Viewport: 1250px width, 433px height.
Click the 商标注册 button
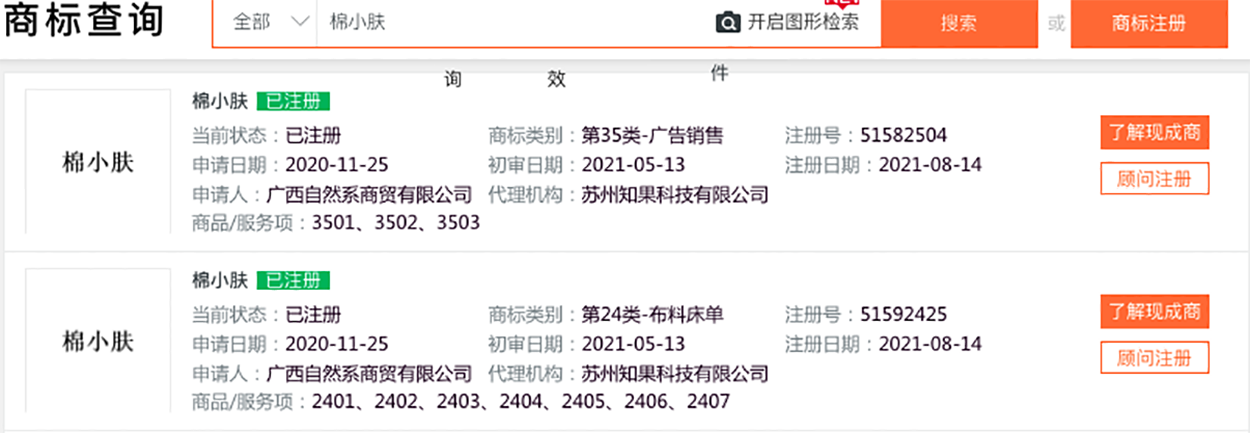pos(1149,24)
